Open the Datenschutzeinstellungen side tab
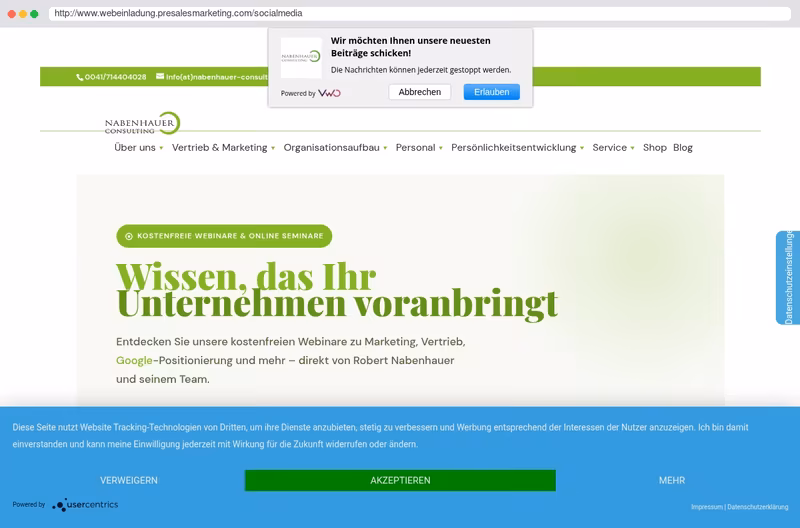The image size is (800, 528). (788, 278)
